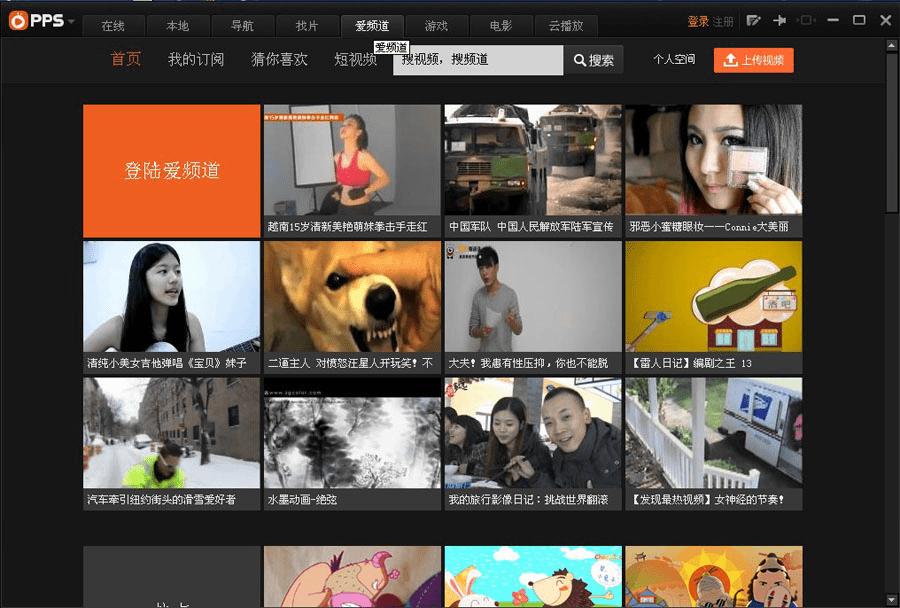Viewport: 900px width, 608px height.
Task: Go to 首页 home section
Action: [126, 59]
